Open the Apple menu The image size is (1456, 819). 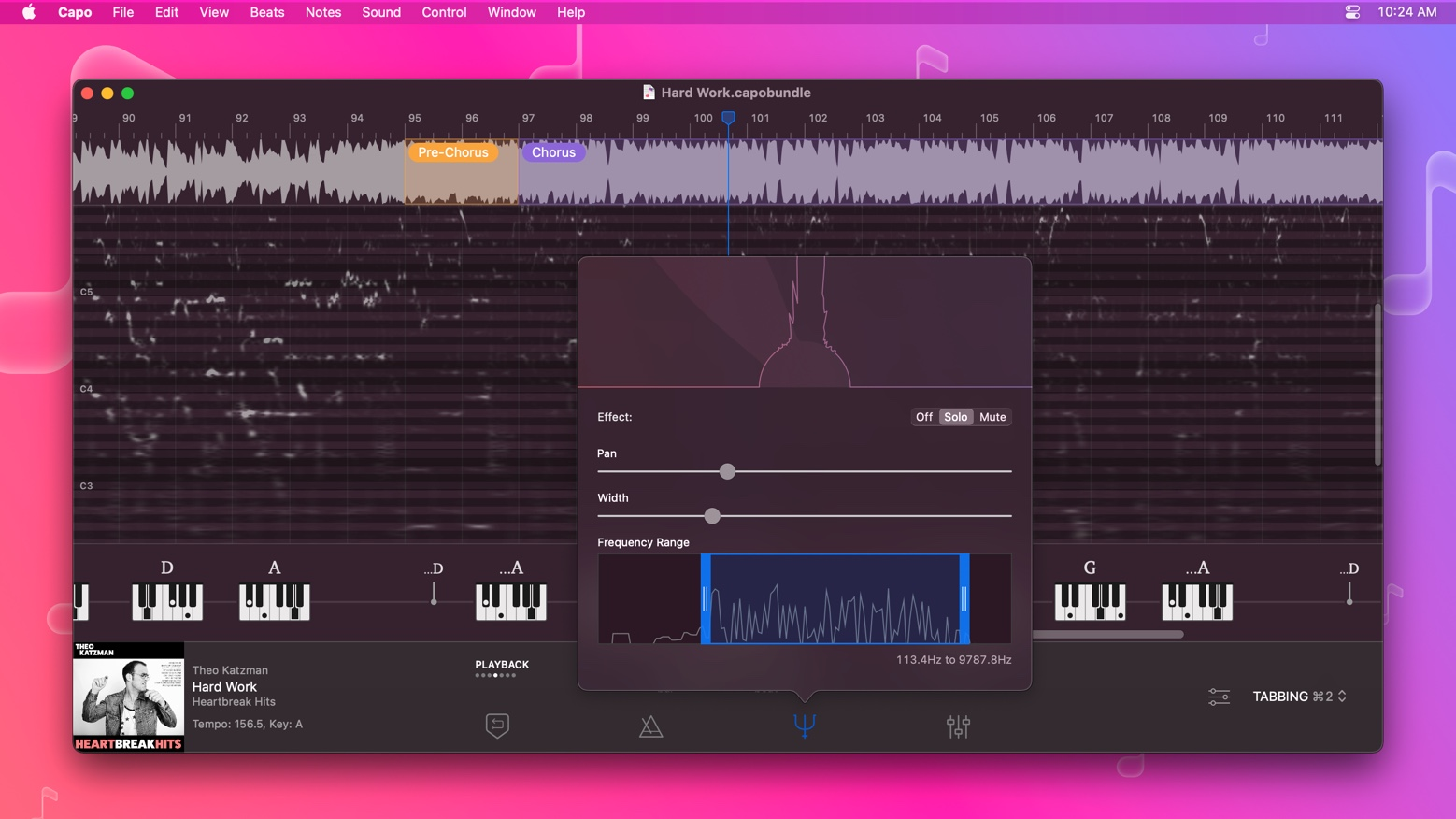[29, 12]
